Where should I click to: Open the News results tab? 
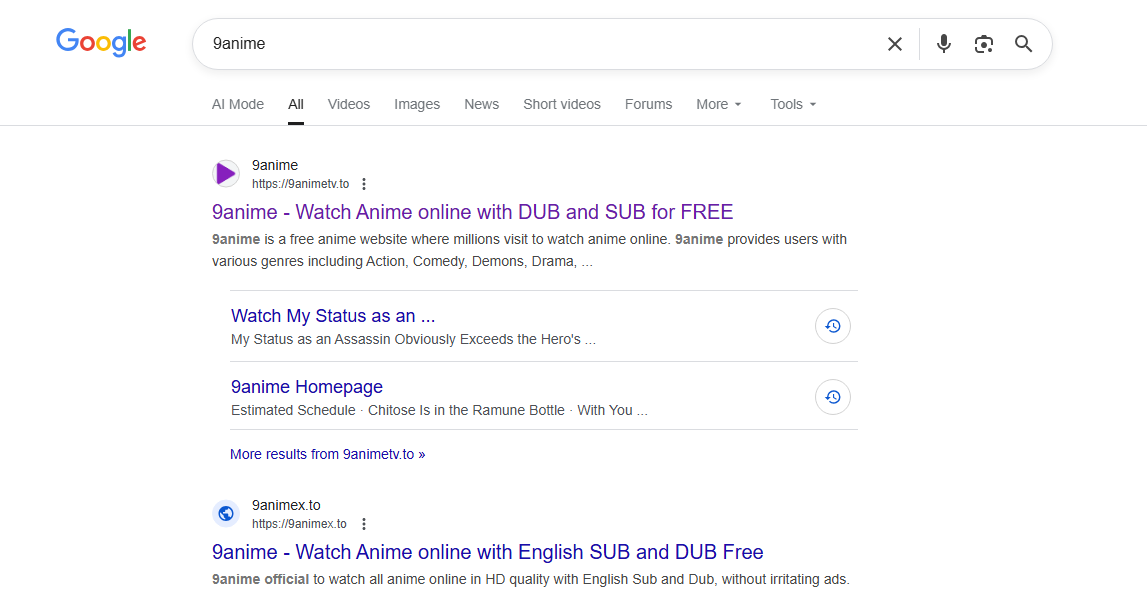[481, 104]
